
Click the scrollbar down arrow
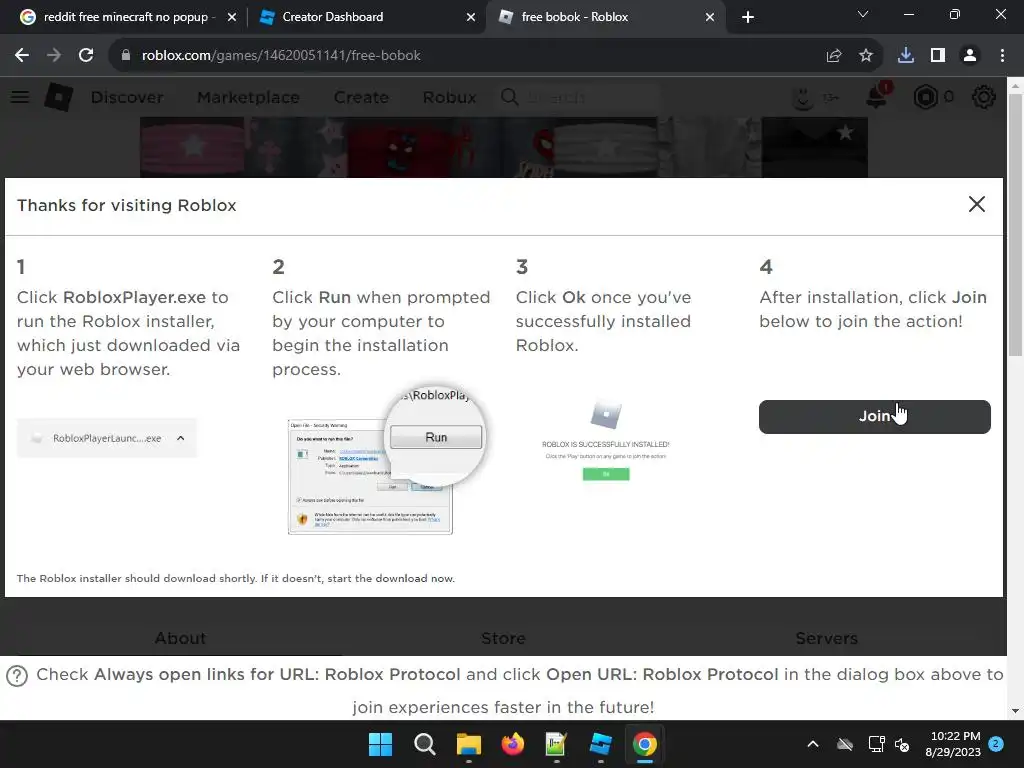[1015, 711]
